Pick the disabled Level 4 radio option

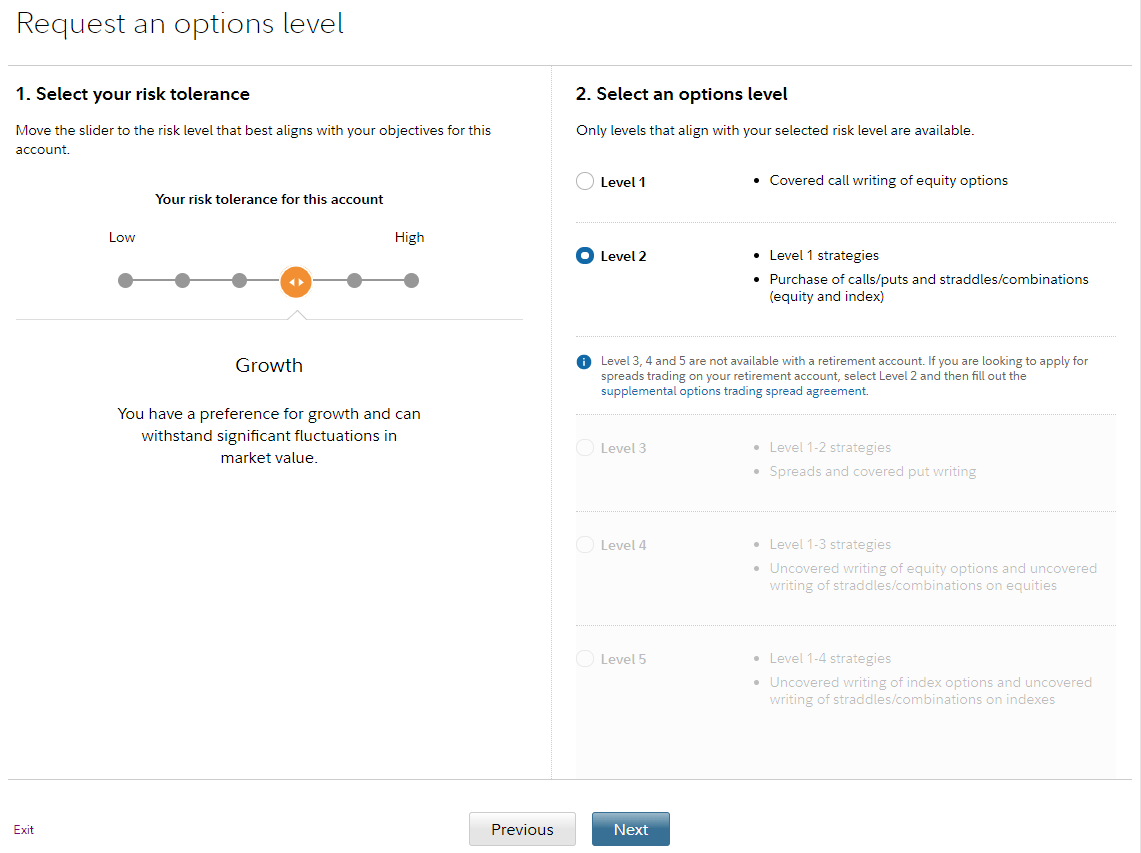[x=585, y=545]
